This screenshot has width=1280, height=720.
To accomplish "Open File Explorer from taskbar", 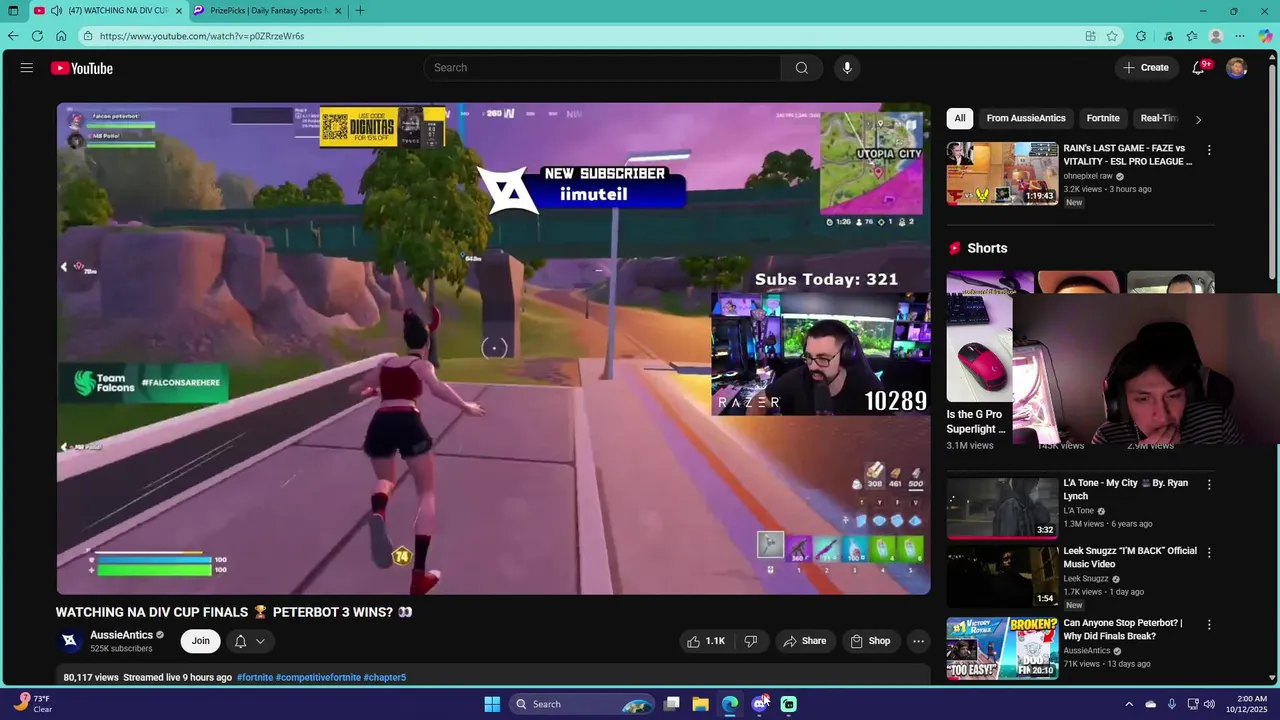I will [701, 704].
